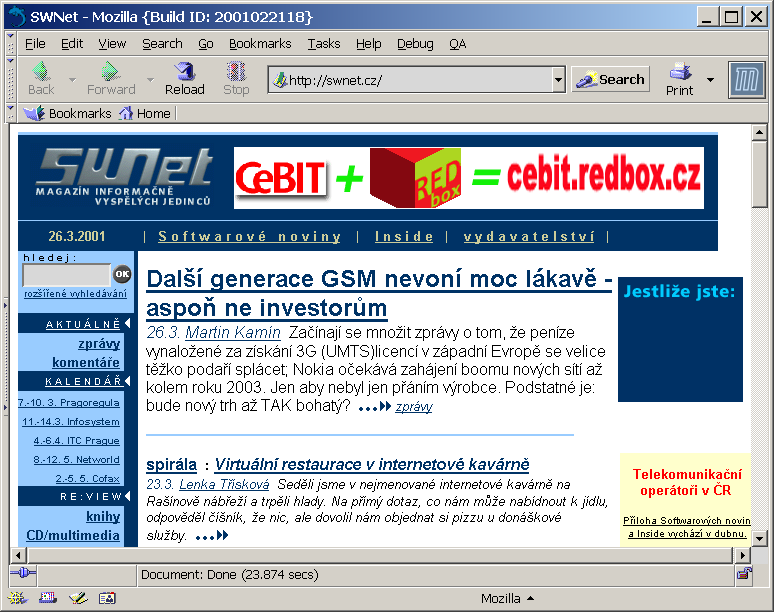Image resolution: width=774 pixels, height=612 pixels.
Task: Open the Go menu
Action: [206, 44]
